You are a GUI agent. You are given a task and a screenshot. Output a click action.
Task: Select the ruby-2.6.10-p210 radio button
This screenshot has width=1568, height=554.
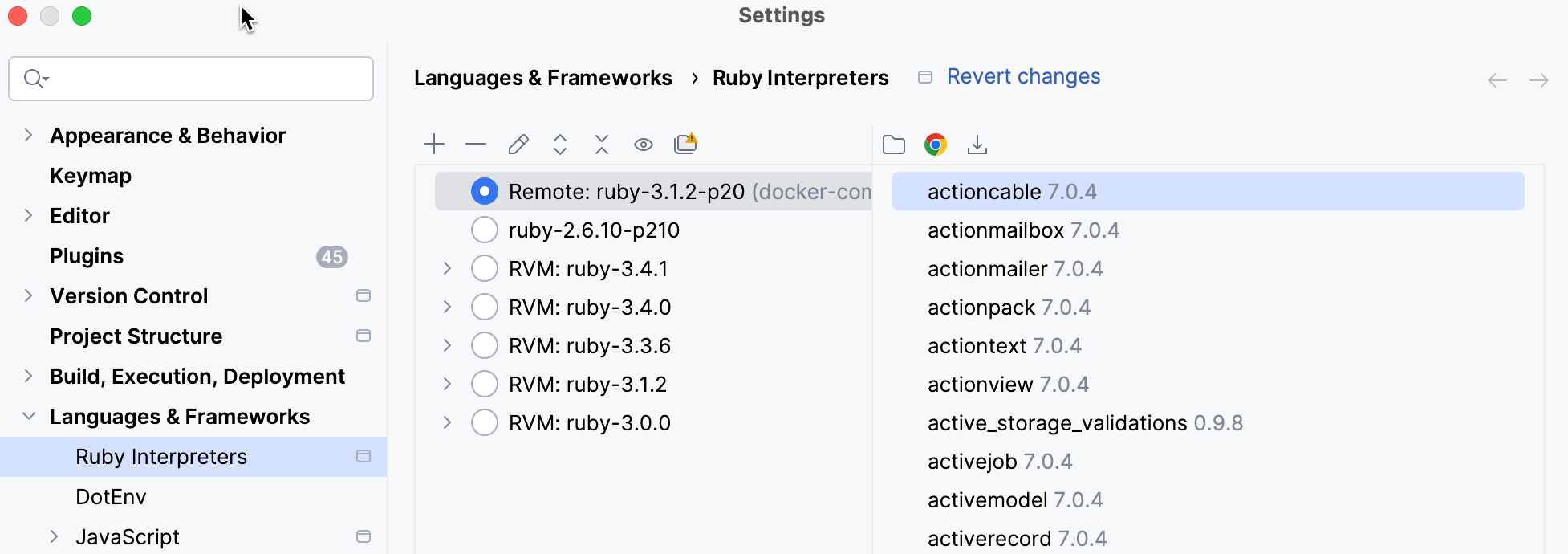[x=485, y=230]
